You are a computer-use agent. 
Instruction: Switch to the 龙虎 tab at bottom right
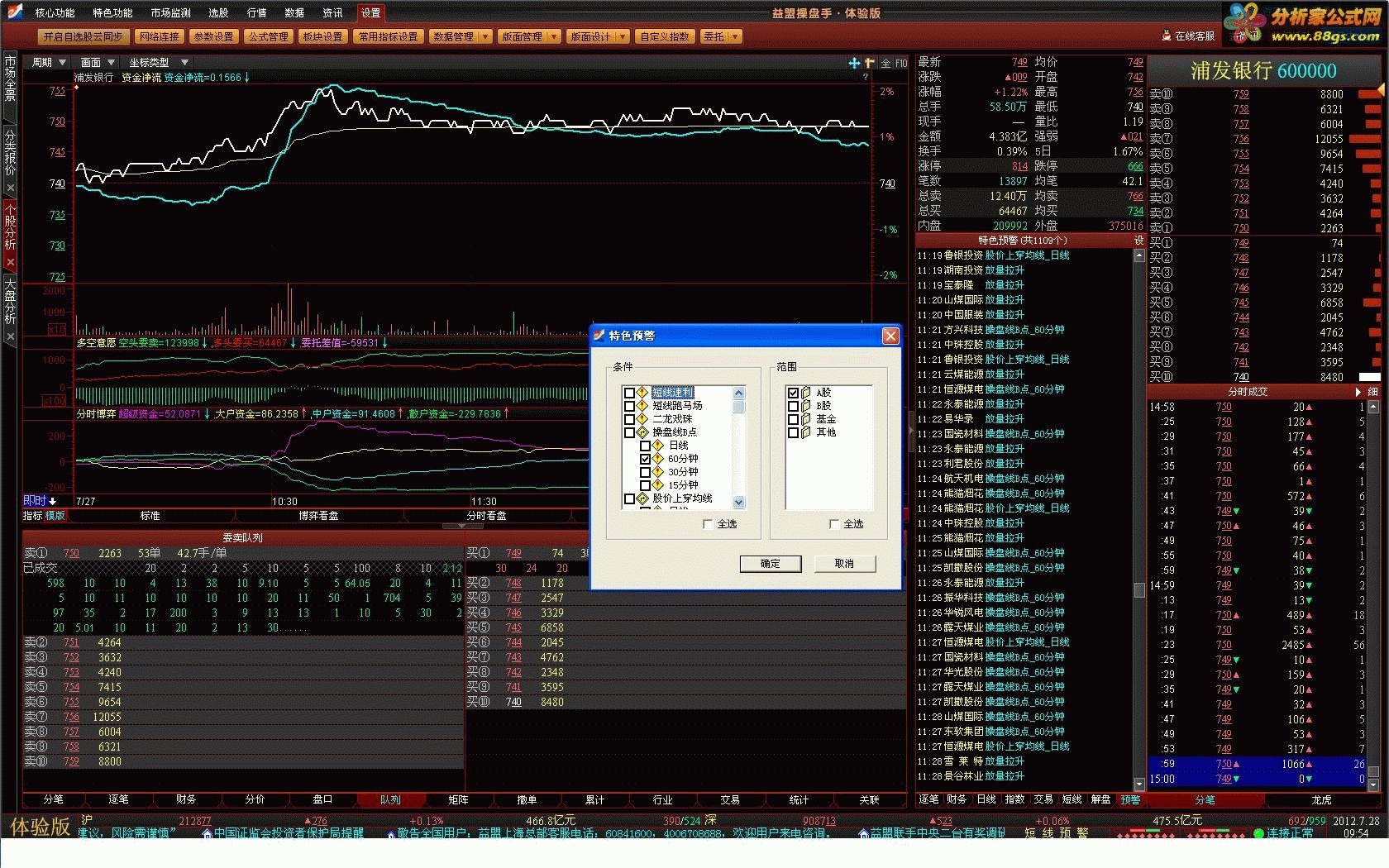(x=1321, y=799)
